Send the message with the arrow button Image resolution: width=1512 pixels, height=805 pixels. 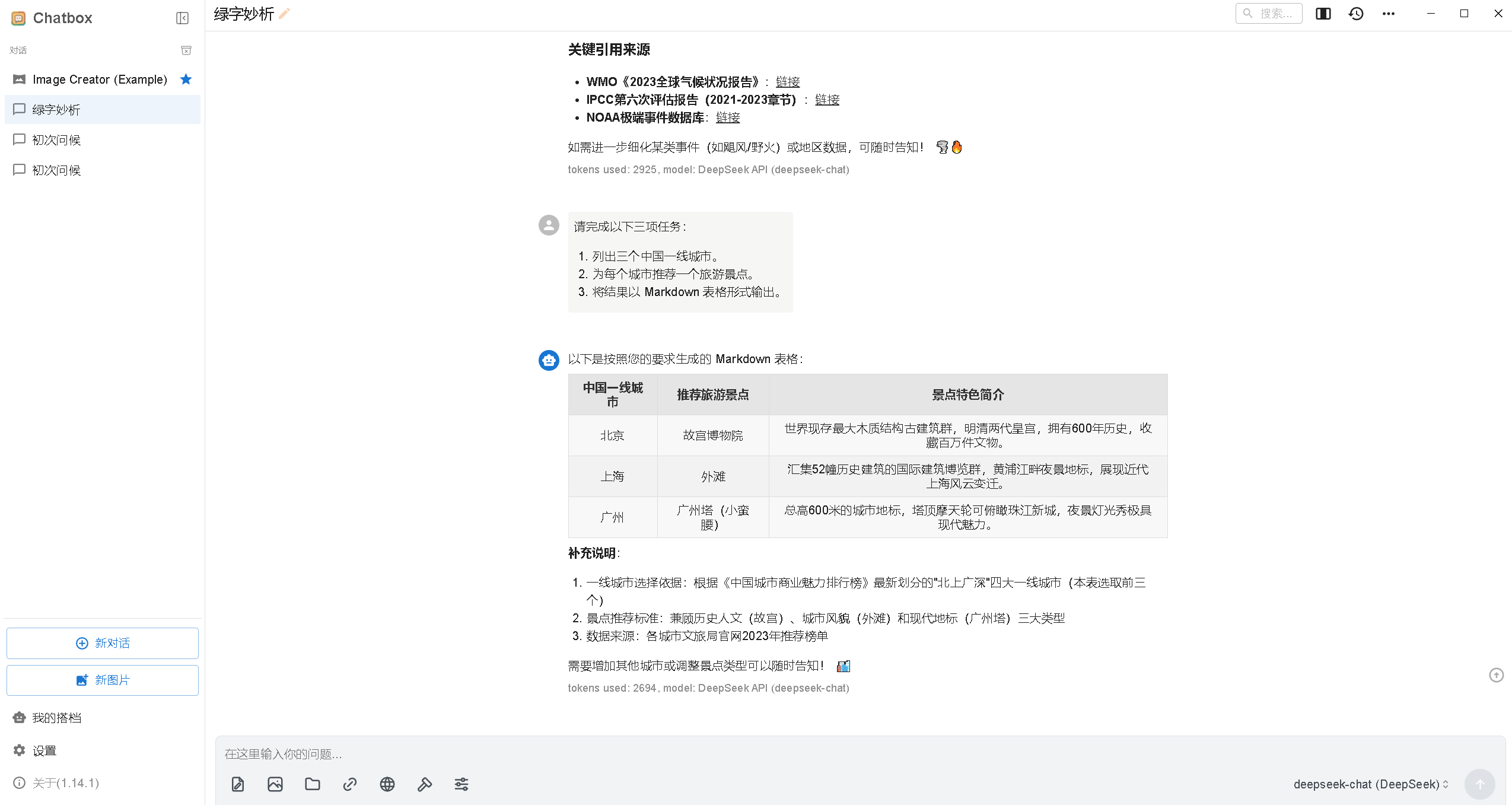point(1479,784)
